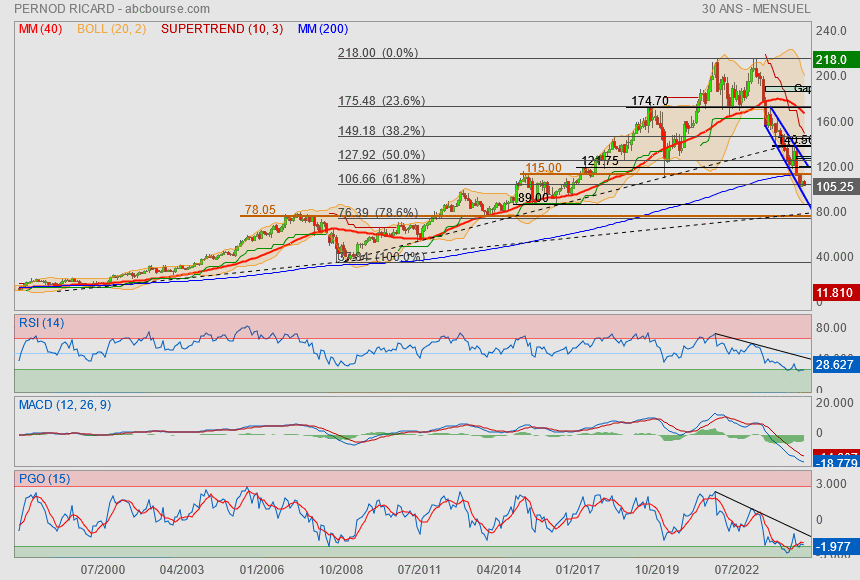
Task: Click the 218.00 (0.0%) Fibonacci label
Action: [x=378, y=53]
